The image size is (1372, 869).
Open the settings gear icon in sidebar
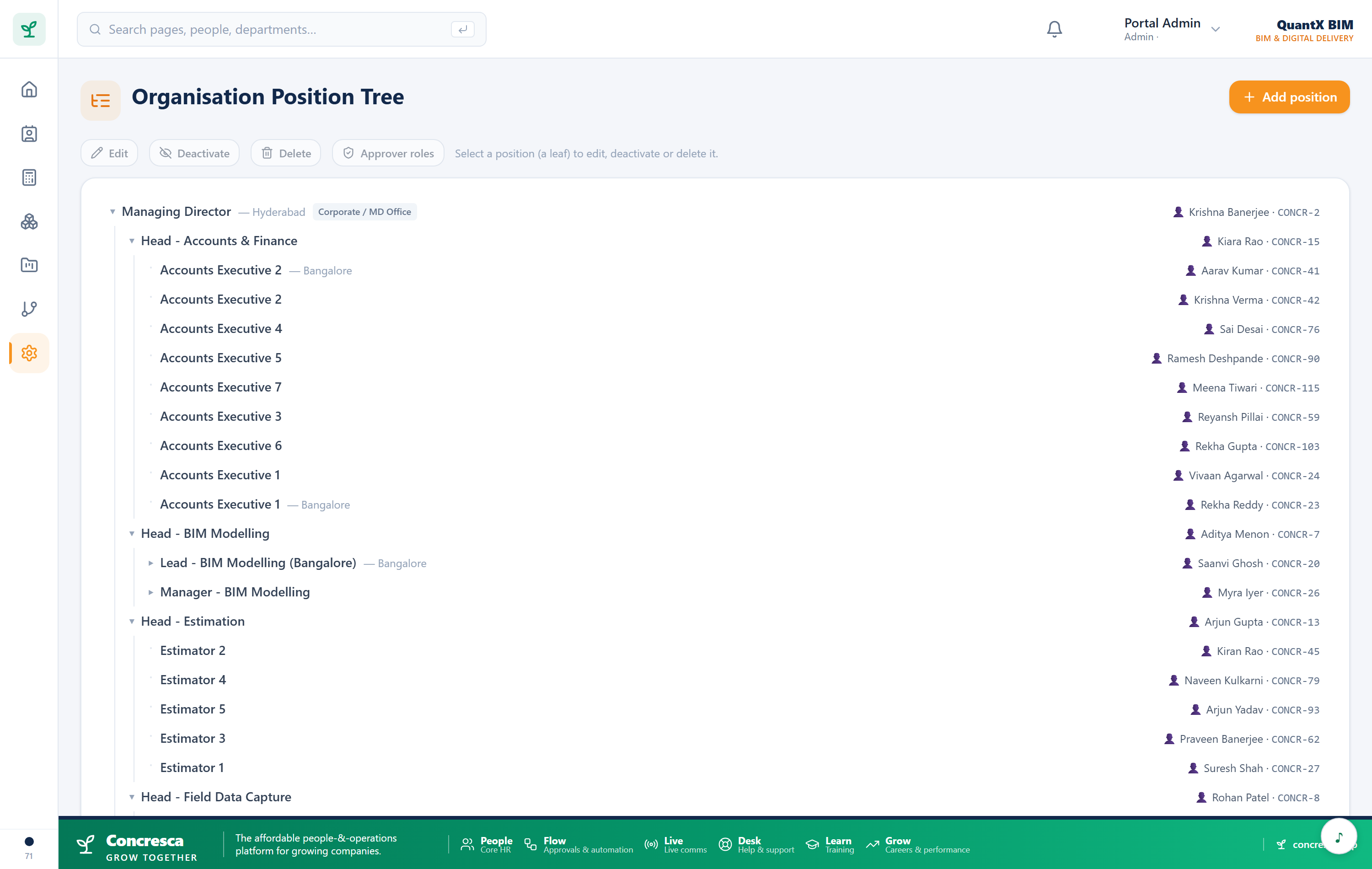(x=29, y=353)
